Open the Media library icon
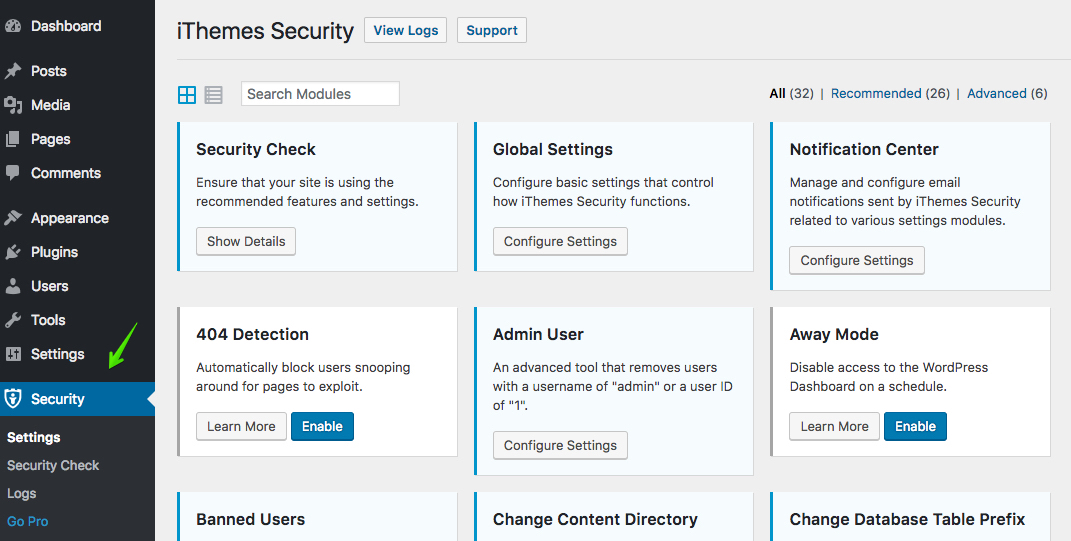Screen dimensions: 1071x541 coord(13,105)
